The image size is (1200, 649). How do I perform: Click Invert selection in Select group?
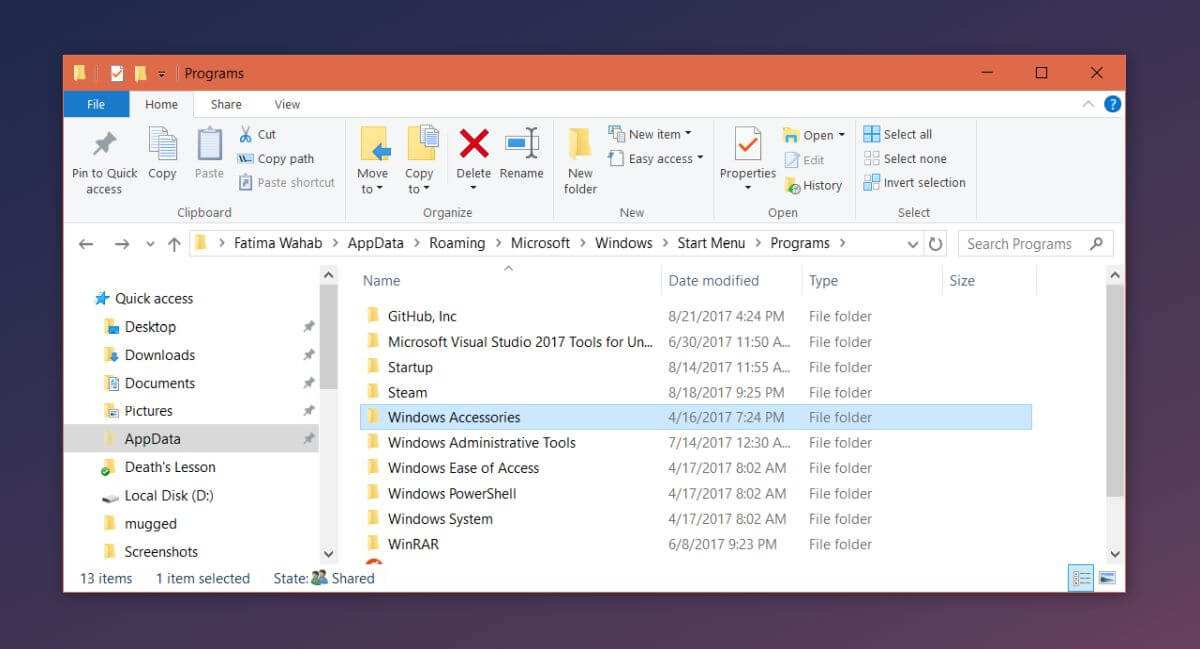pyautogui.click(x=914, y=183)
